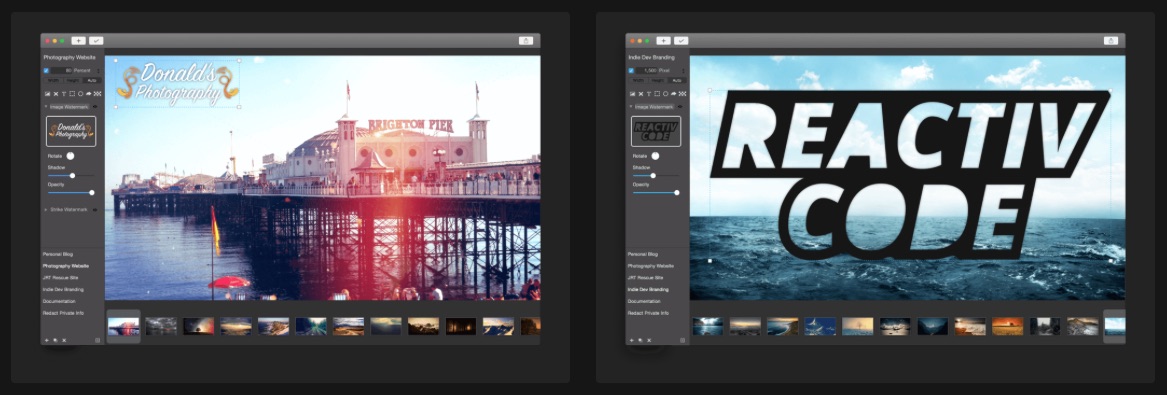Select the arrow tool in right window
The height and width of the screenshot is (395, 1167).
click(674, 94)
